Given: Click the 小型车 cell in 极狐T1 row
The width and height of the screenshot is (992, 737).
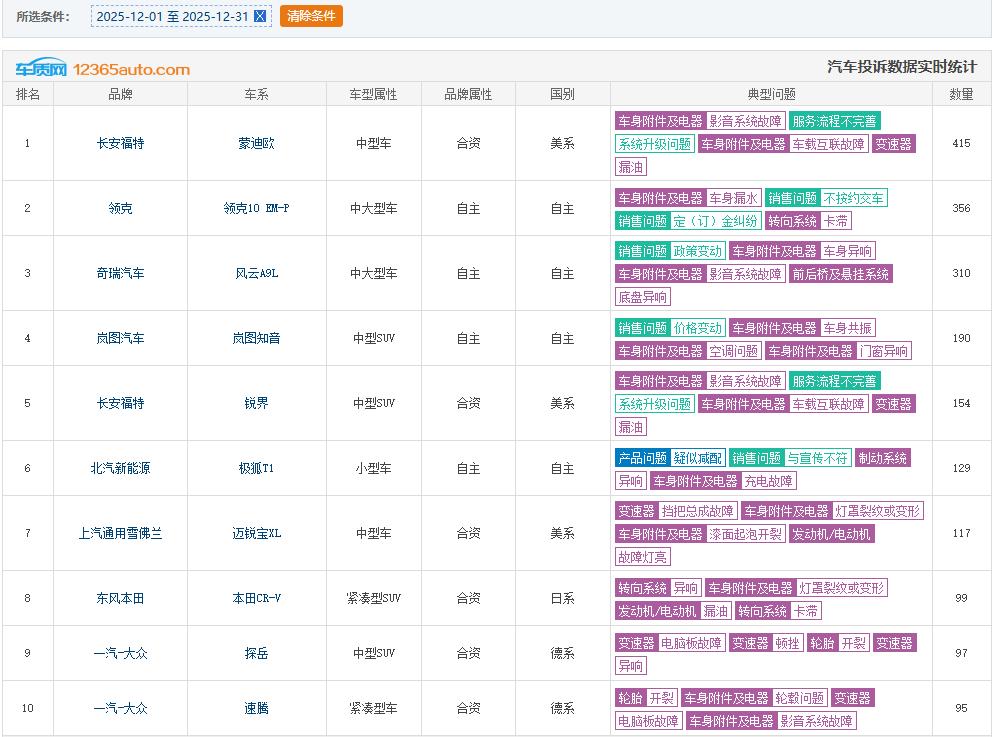Looking at the screenshot, I should pos(373,468).
